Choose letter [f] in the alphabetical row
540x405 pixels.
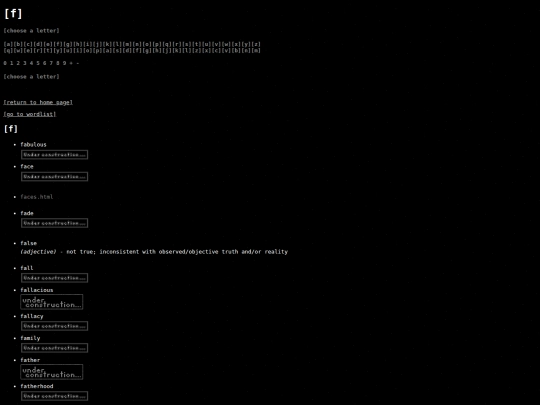click(58, 44)
